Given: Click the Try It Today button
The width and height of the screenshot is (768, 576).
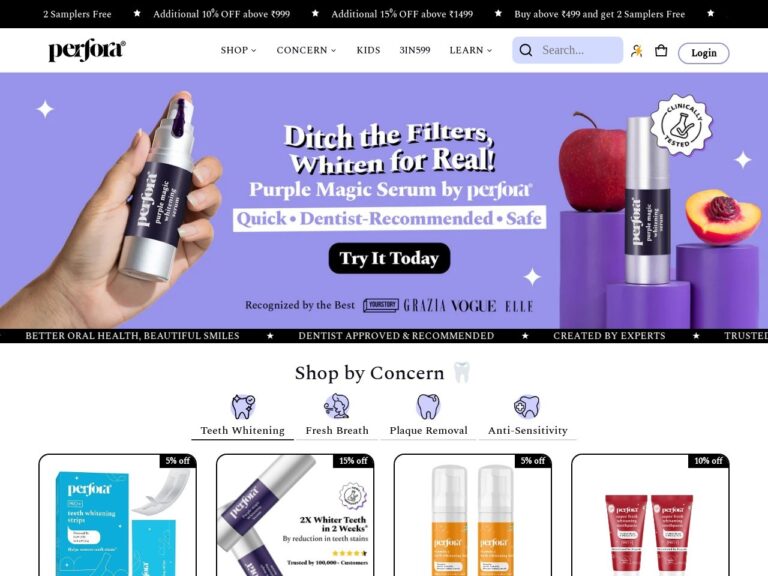Looking at the screenshot, I should (x=389, y=258).
